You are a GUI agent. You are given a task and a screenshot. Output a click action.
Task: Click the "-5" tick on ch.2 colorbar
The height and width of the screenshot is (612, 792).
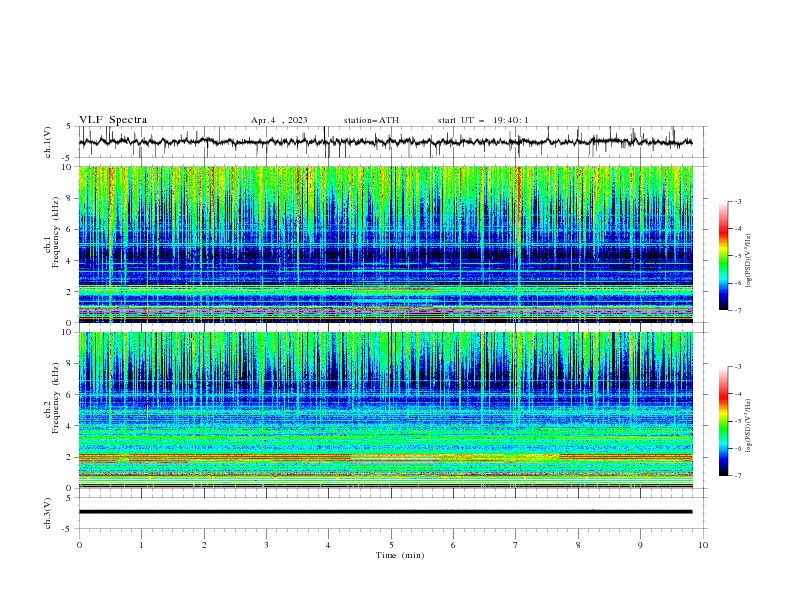click(737, 421)
